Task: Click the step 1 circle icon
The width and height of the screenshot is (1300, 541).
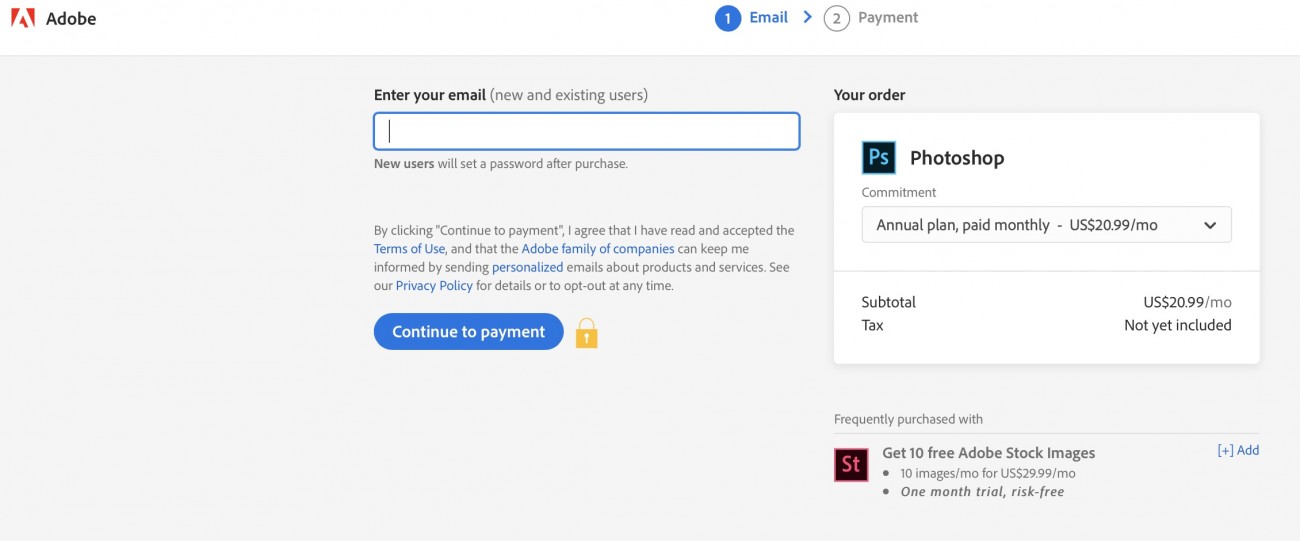Action: tap(728, 18)
